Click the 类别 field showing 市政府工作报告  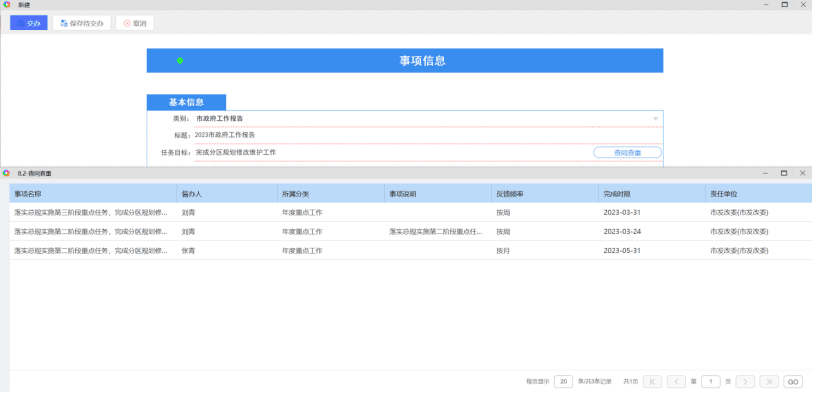428,119
